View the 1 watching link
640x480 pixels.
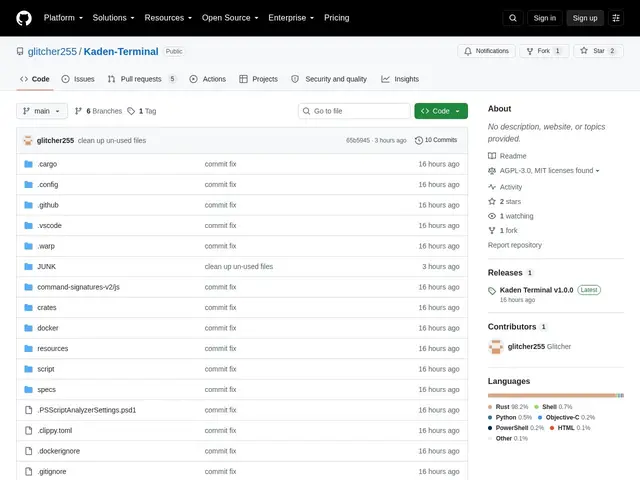coord(511,216)
